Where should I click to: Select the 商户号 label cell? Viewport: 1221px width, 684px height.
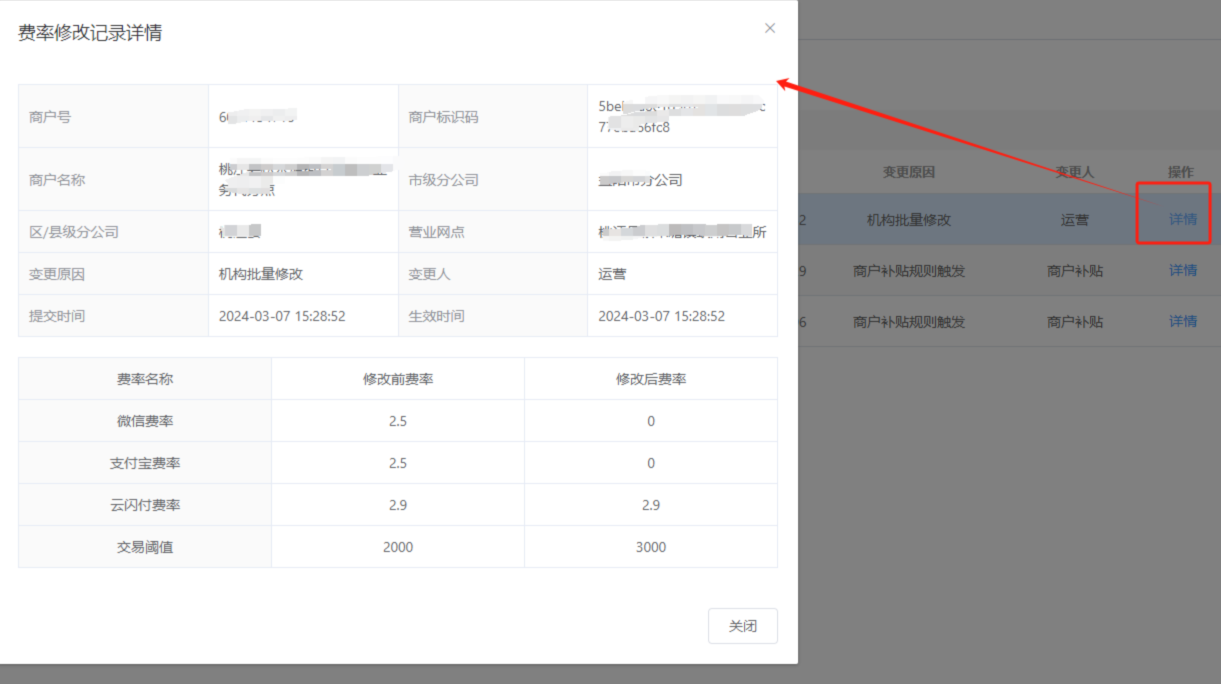pos(50,117)
